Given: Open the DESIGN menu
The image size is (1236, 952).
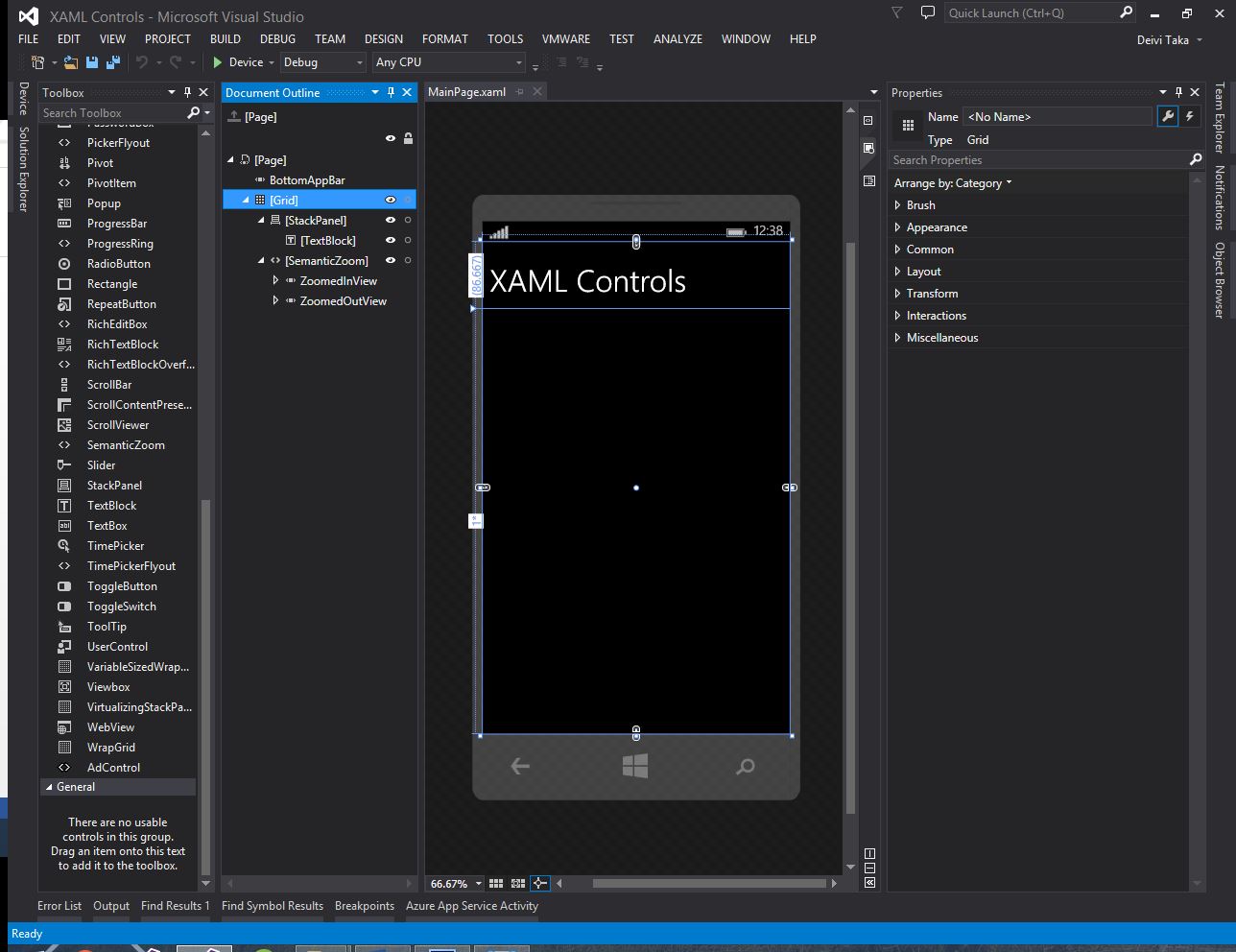Looking at the screenshot, I should pos(384,39).
